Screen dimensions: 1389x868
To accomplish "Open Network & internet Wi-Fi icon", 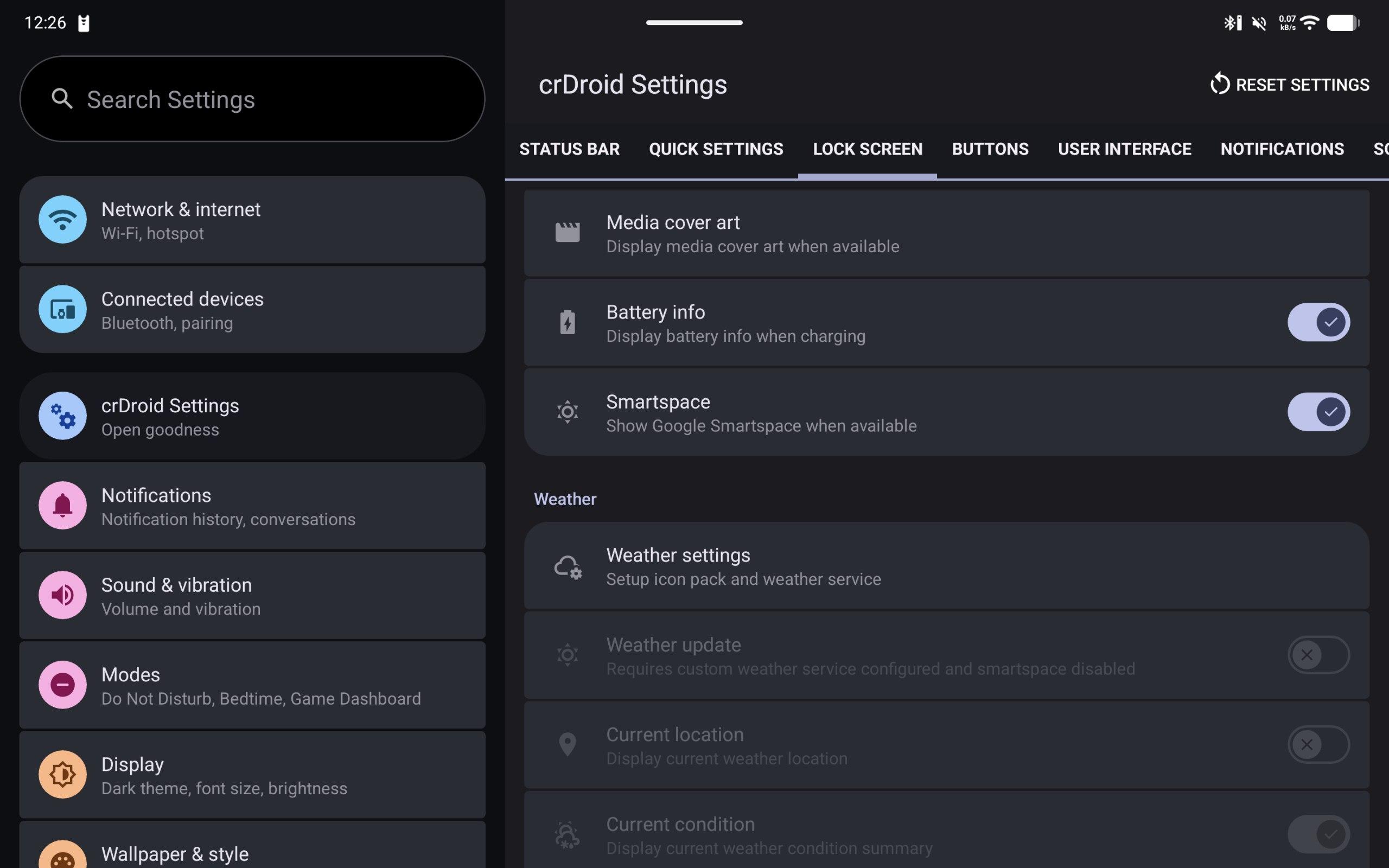I will tap(62, 219).
